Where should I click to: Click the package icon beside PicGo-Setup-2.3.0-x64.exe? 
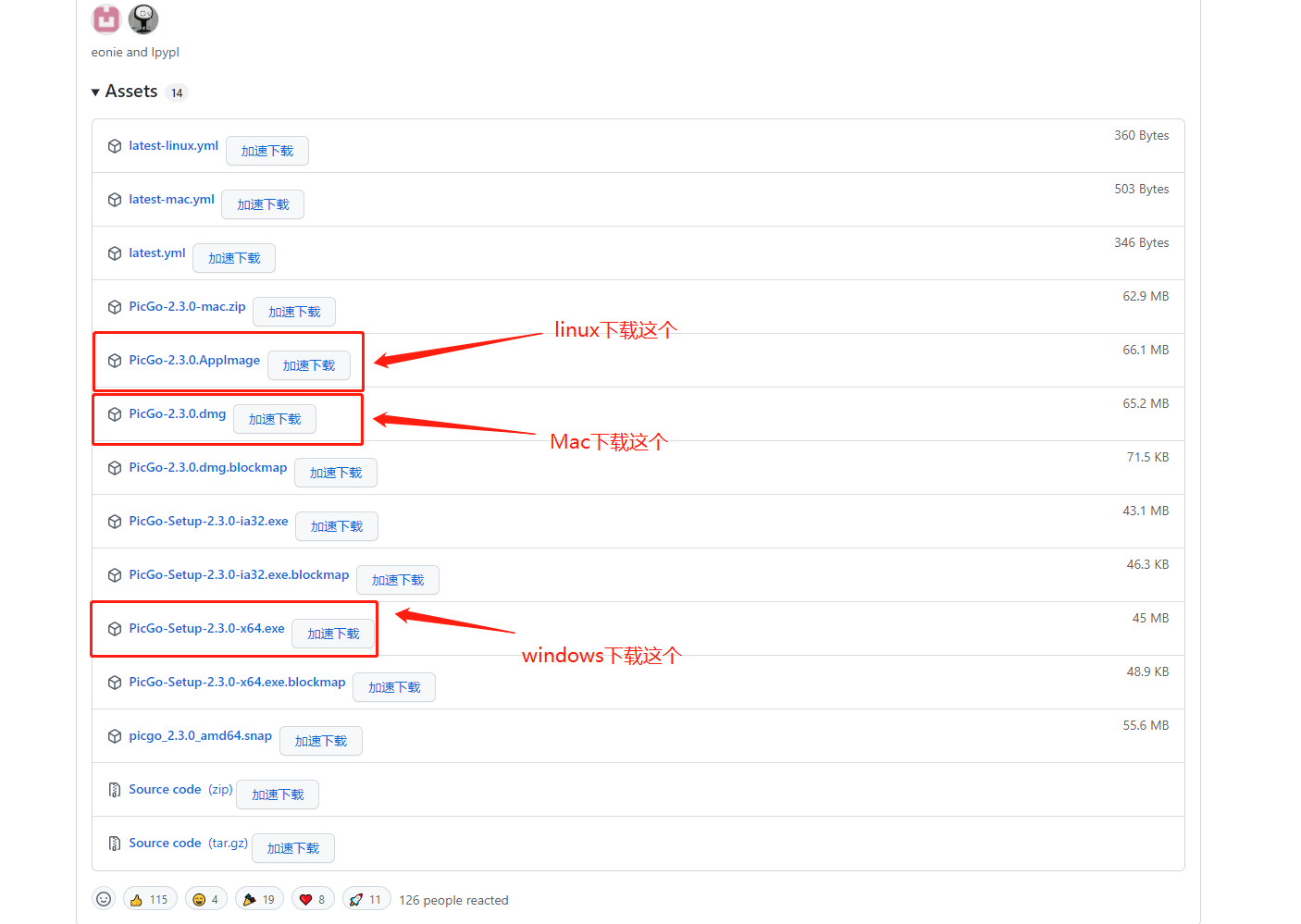[x=115, y=629]
